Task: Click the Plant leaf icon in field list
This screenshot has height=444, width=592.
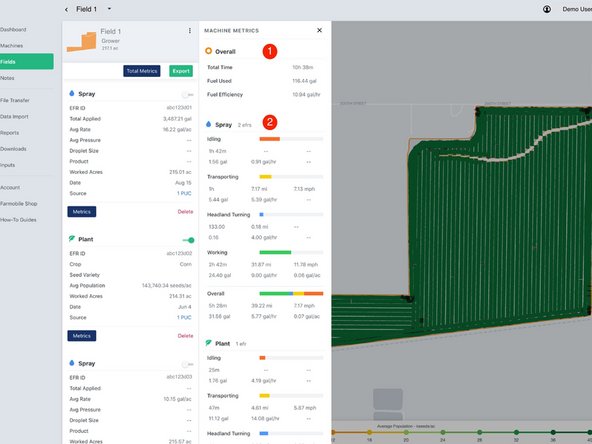Action: coord(72,239)
